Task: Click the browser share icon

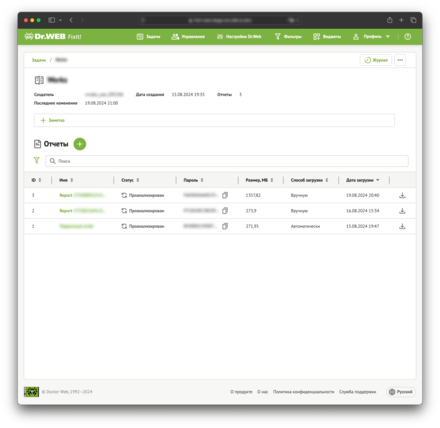Action: 390,20
